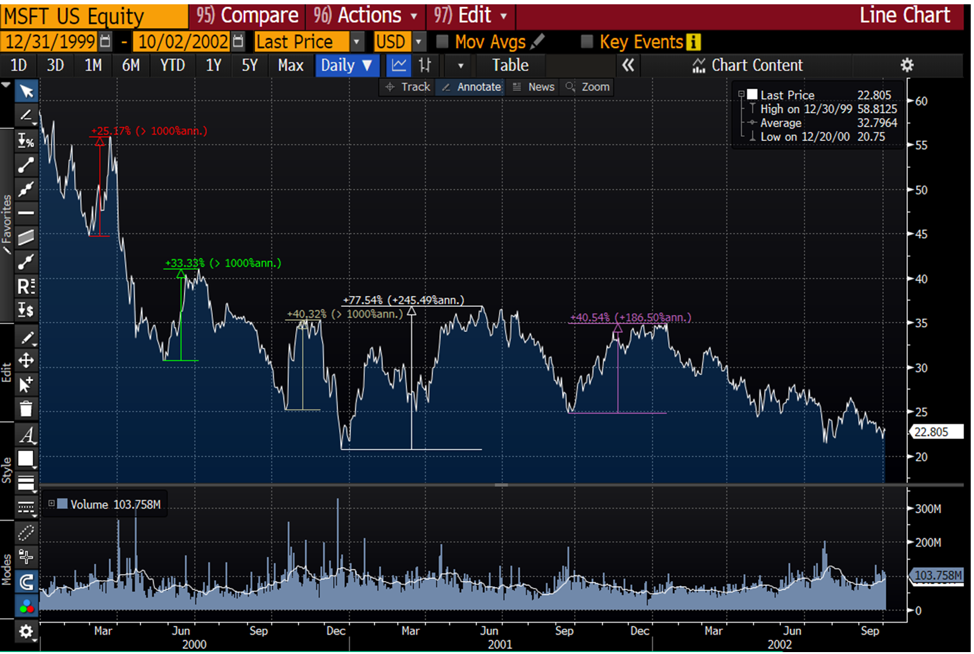Select the 1Y time range
The width and height of the screenshot is (974, 654).
coord(213,65)
